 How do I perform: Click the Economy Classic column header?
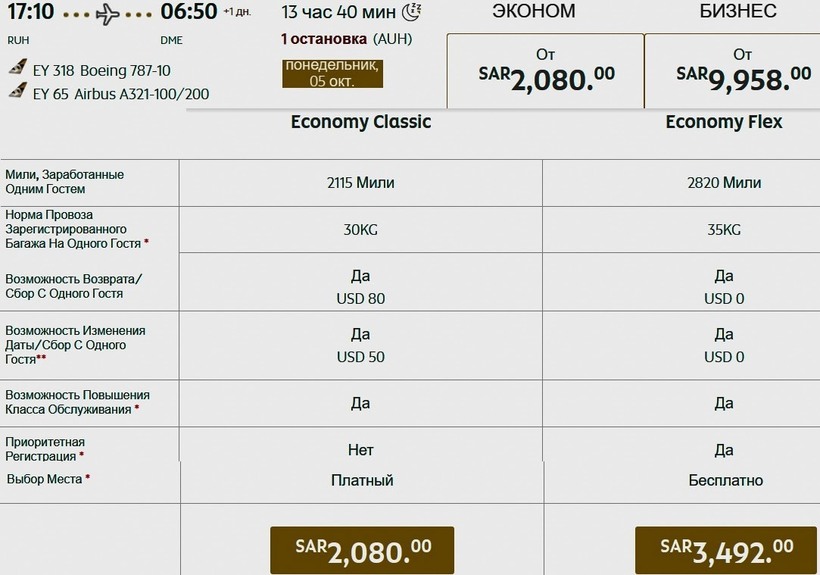pyautogui.click(x=361, y=122)
